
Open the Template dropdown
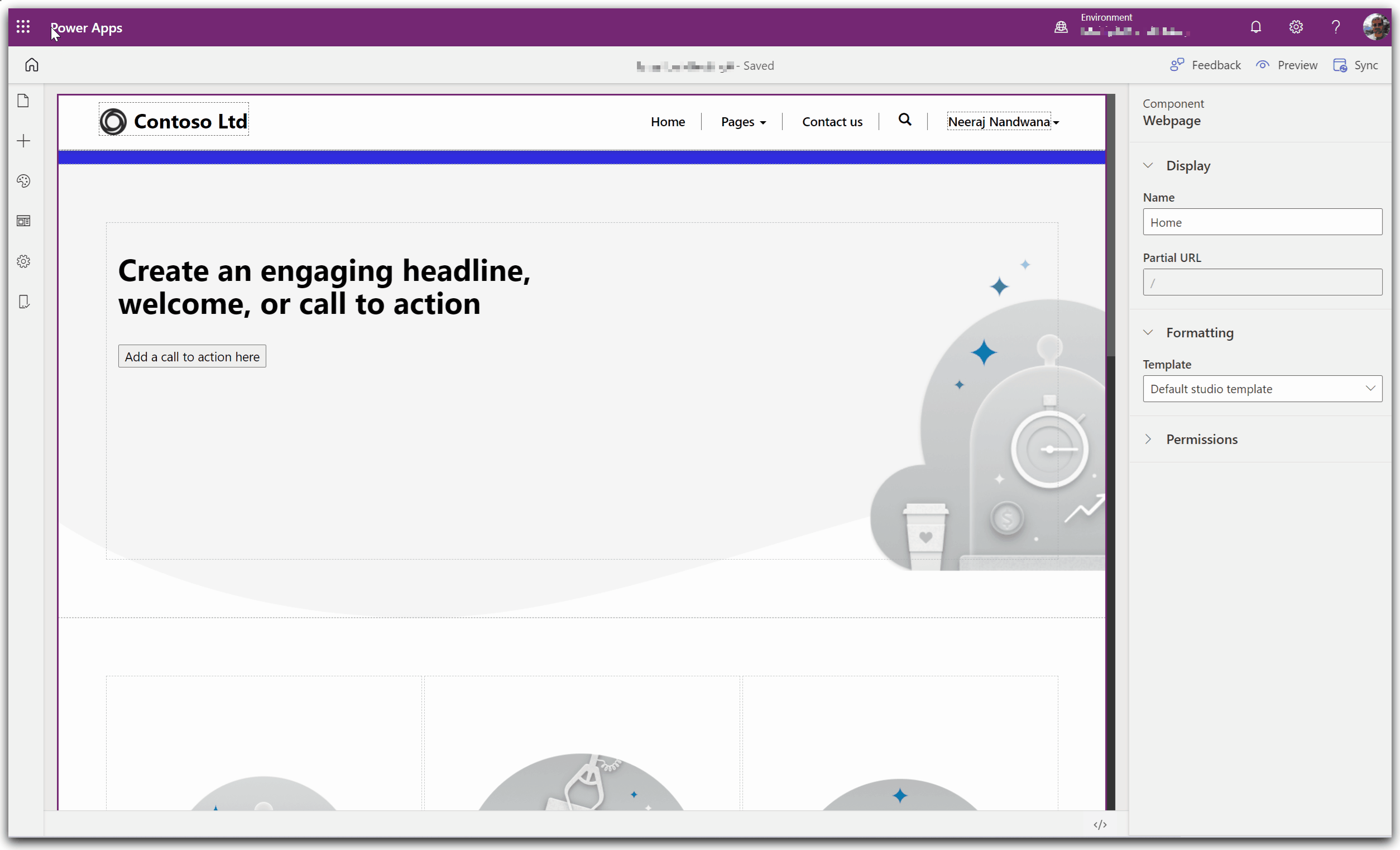[x=1262, y=389]
